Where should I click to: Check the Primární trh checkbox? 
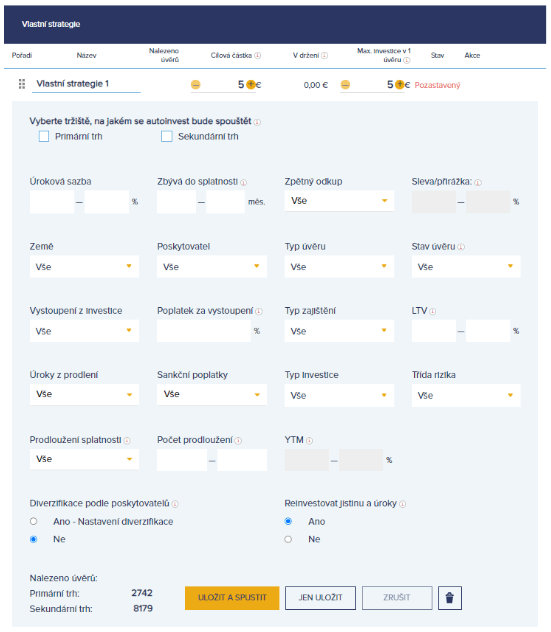(44, 136)
